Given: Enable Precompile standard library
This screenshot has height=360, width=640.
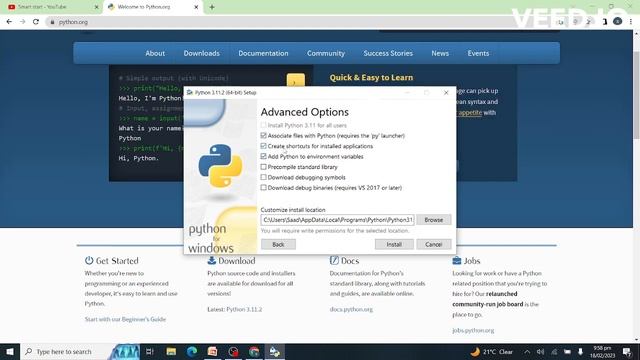Looking at the screenshot, I should coord(263,167).
